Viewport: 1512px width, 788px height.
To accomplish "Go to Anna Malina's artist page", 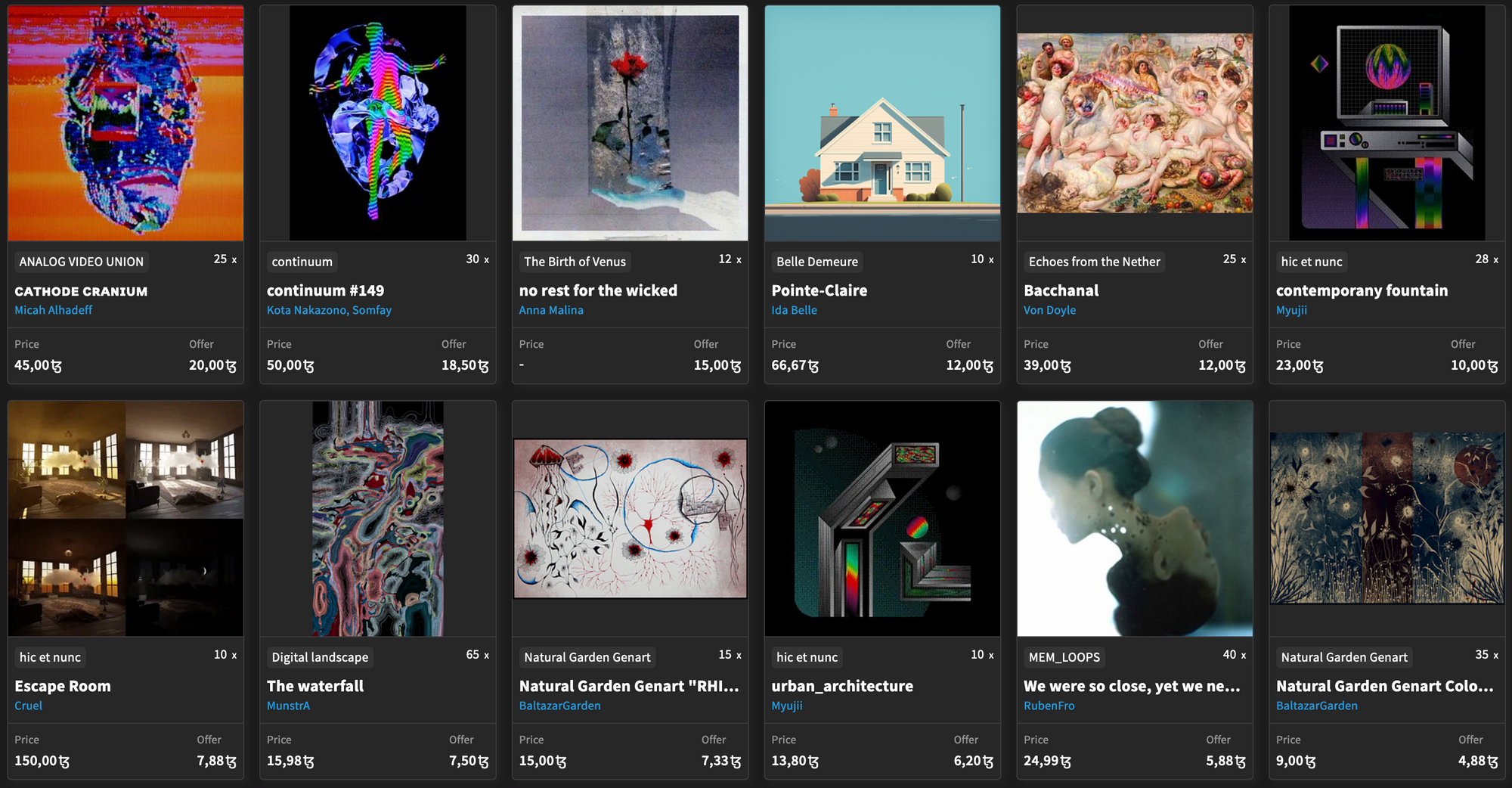I will point(551,310).
